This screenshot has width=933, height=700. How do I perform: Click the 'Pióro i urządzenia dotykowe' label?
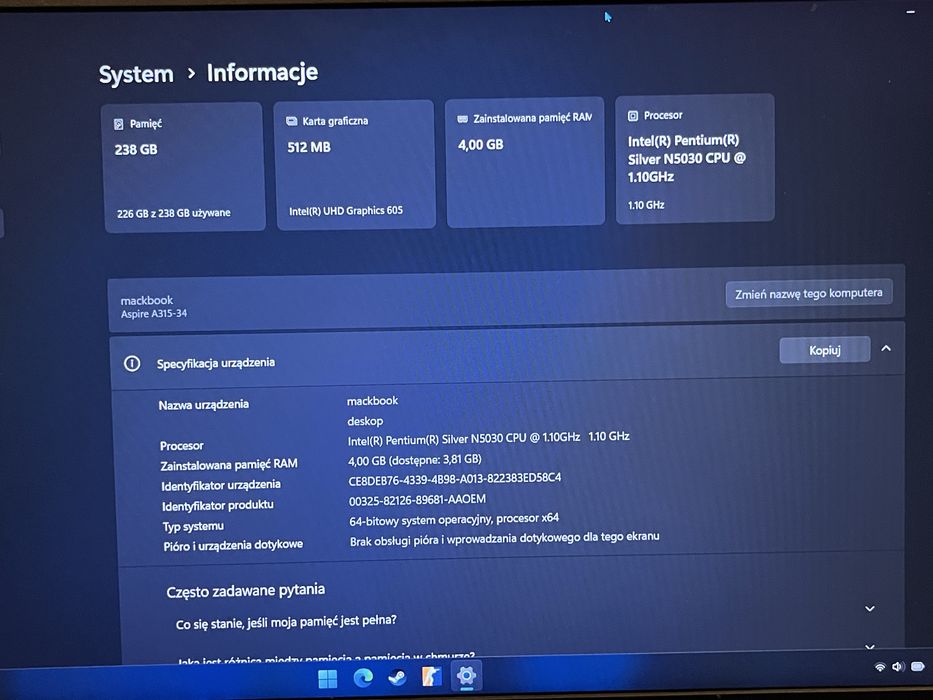pos(233,545)
